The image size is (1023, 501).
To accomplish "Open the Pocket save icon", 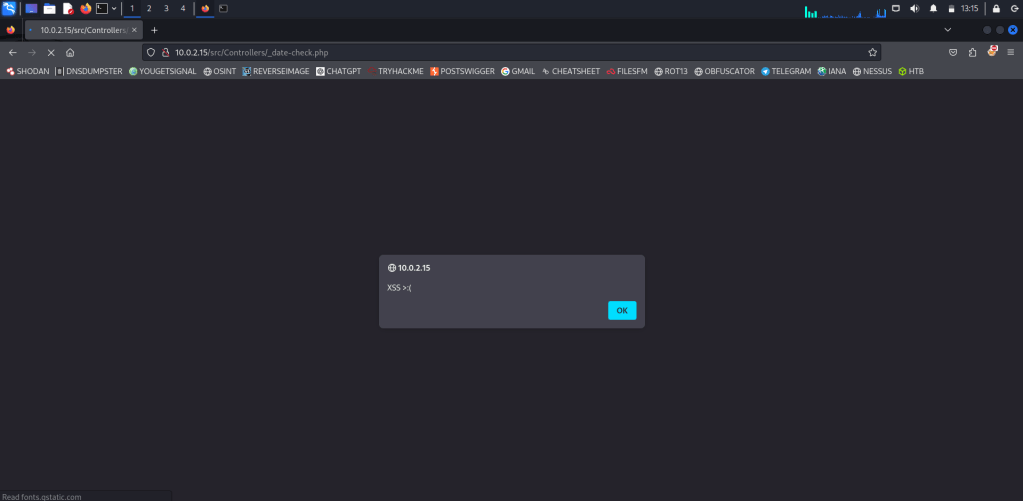I will 953,52.
